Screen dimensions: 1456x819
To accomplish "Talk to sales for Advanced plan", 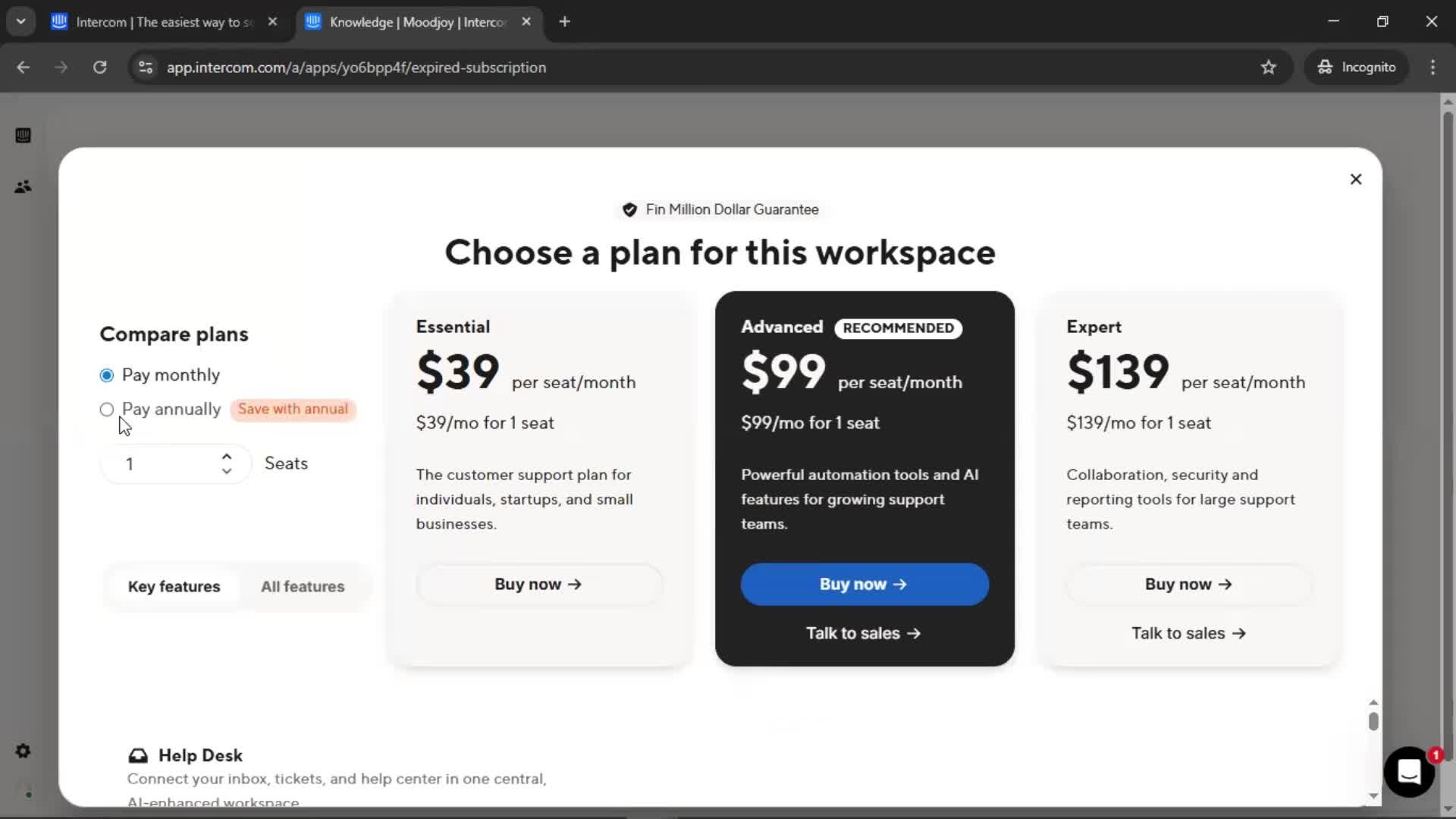I will pyautogui.click(x=863, y=633).
